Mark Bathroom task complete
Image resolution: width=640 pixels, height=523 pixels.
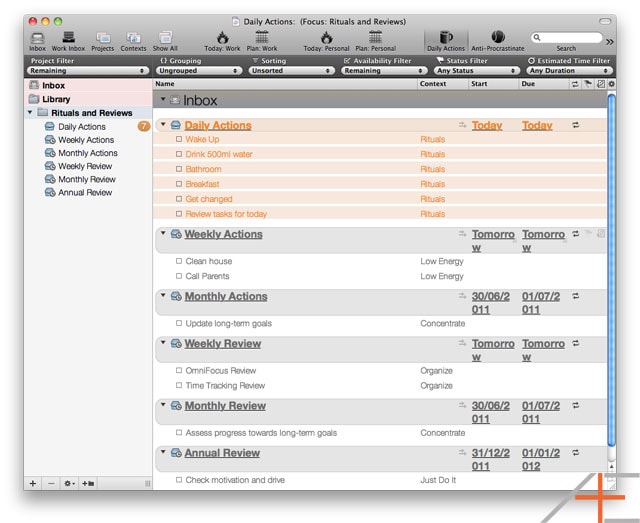[x=179, y=169]
